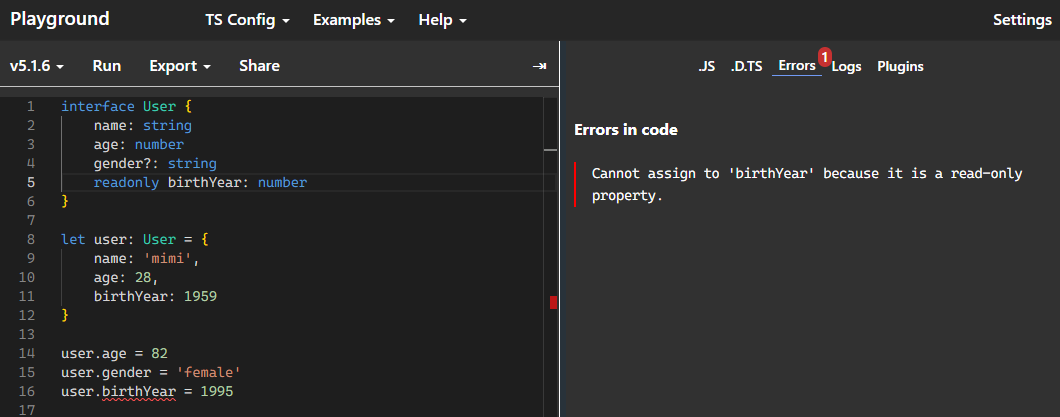The width and height of the screenshot is (1060, 417).
Task: Open the Examples dropdown menu
Action: coord(354,20)
